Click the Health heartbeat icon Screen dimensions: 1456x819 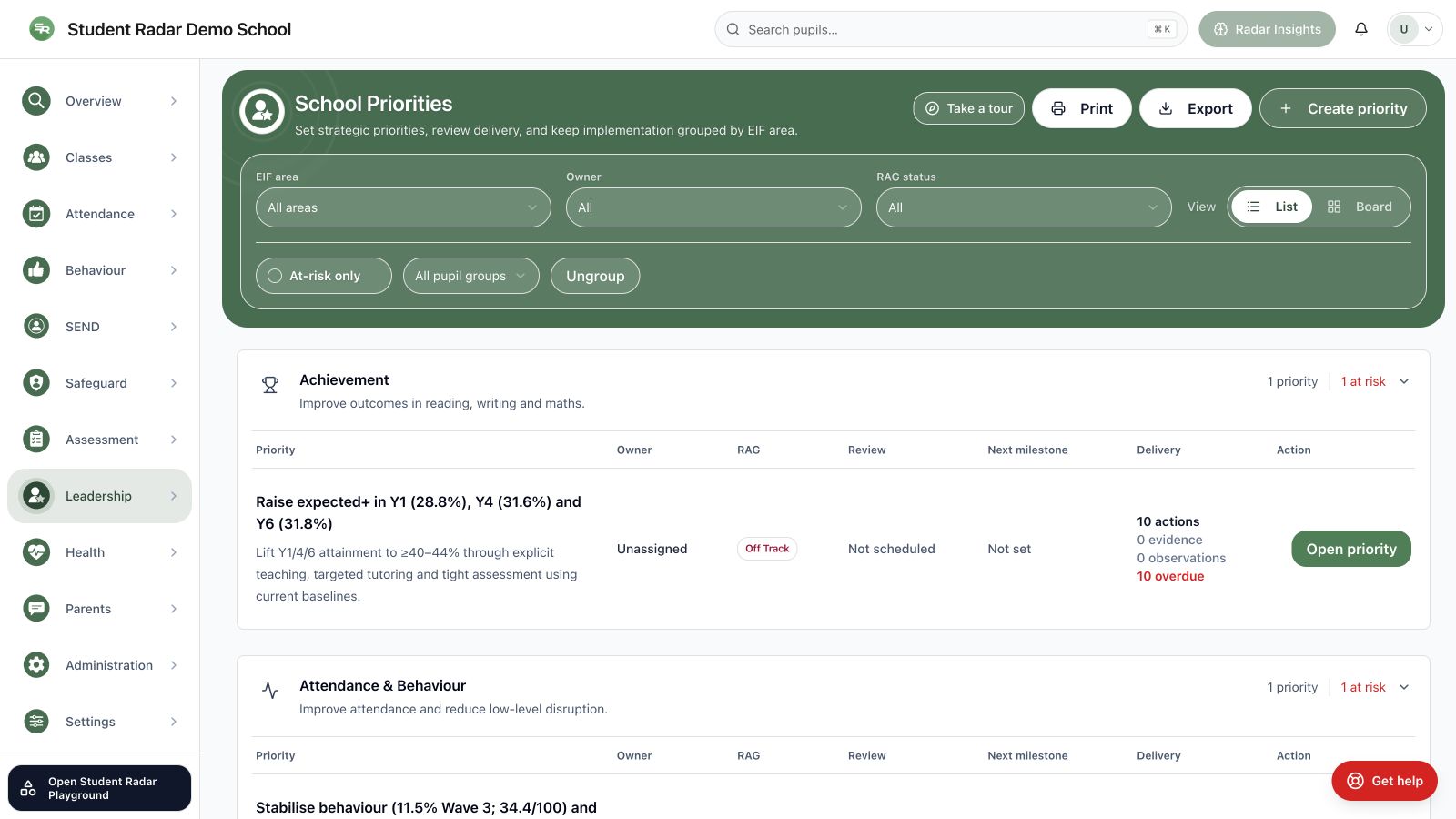pos(36,552)
